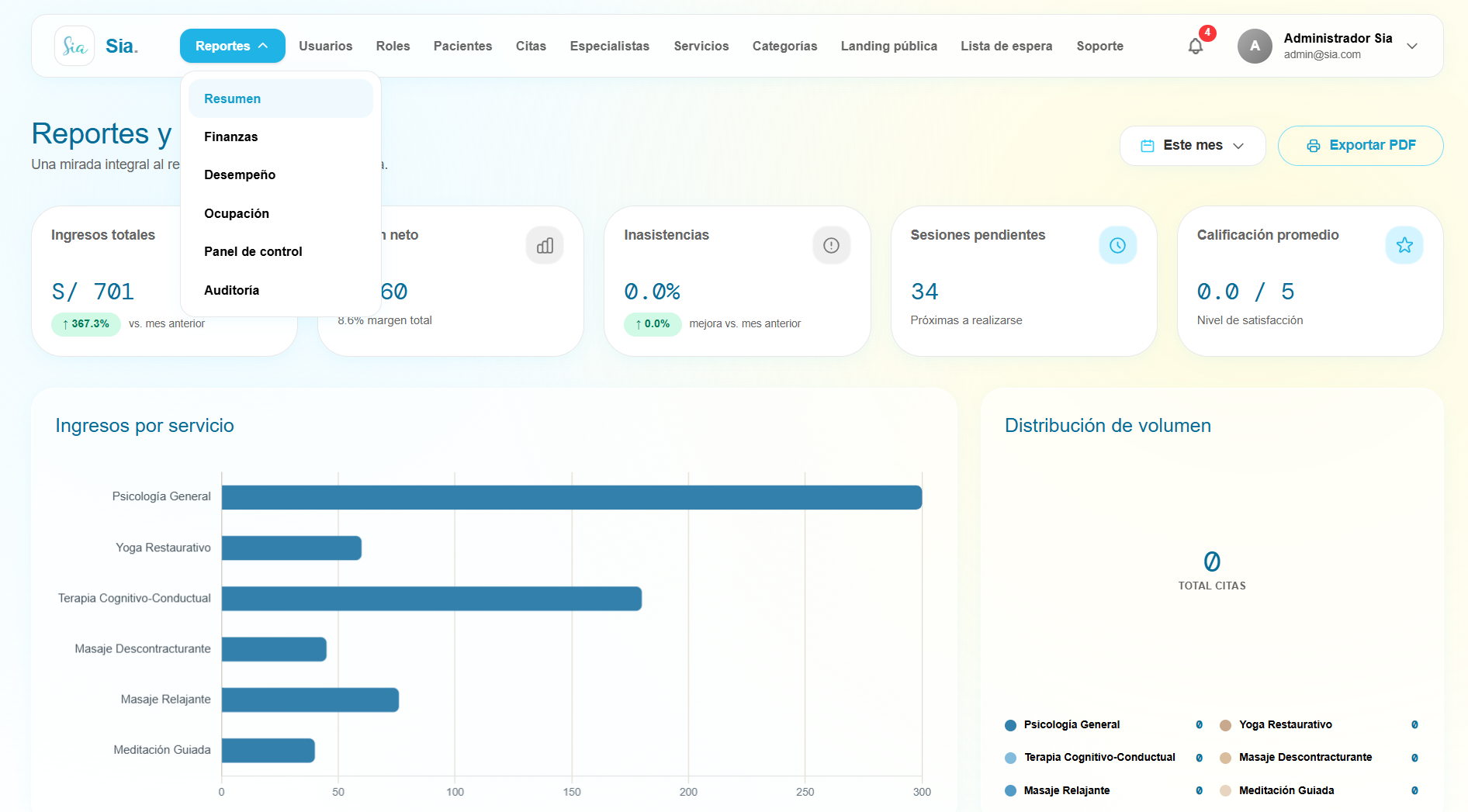Open the Soporte section
1468x812 pixels.
(x=1099, y=46)
